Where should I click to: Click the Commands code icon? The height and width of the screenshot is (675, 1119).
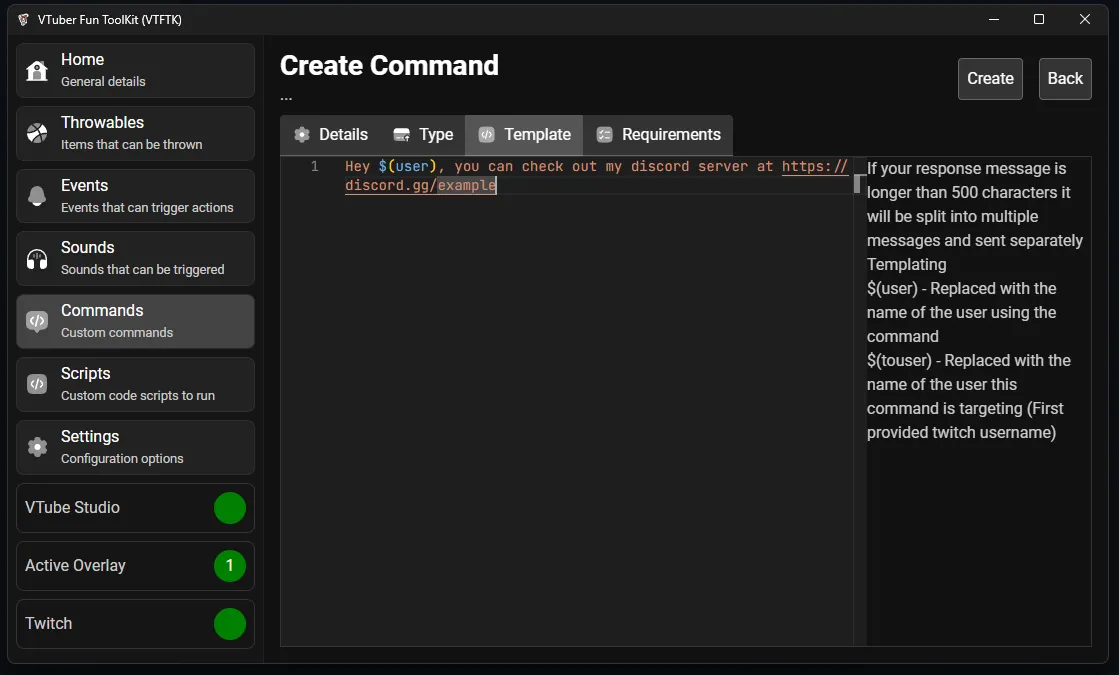click(x=37, y=321)
